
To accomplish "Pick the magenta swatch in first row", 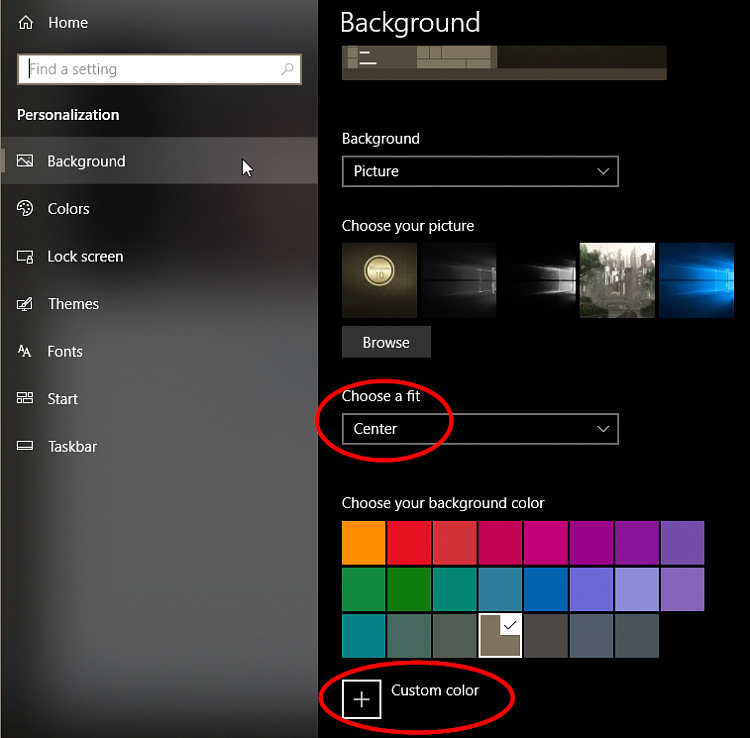I will point(546,543).
